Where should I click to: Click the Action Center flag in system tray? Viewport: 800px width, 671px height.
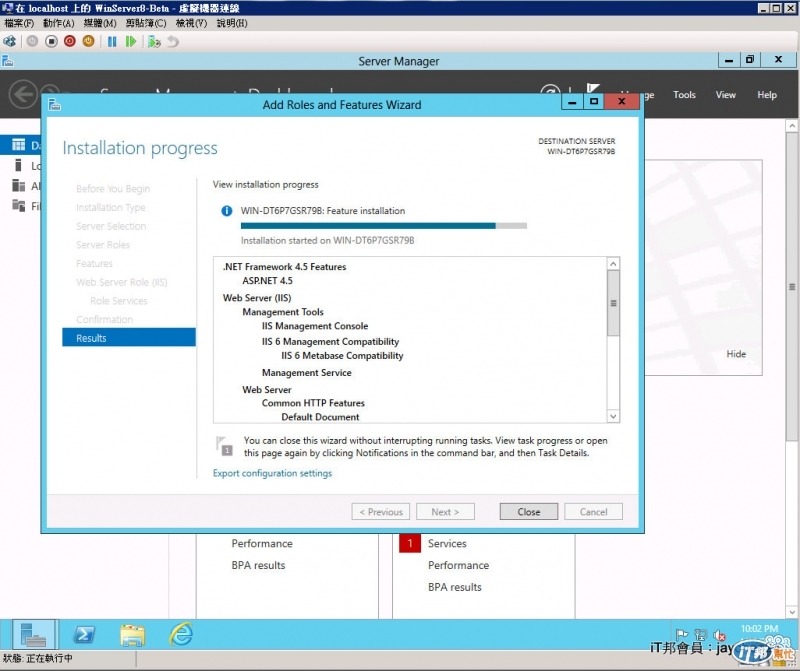point(681,635)
